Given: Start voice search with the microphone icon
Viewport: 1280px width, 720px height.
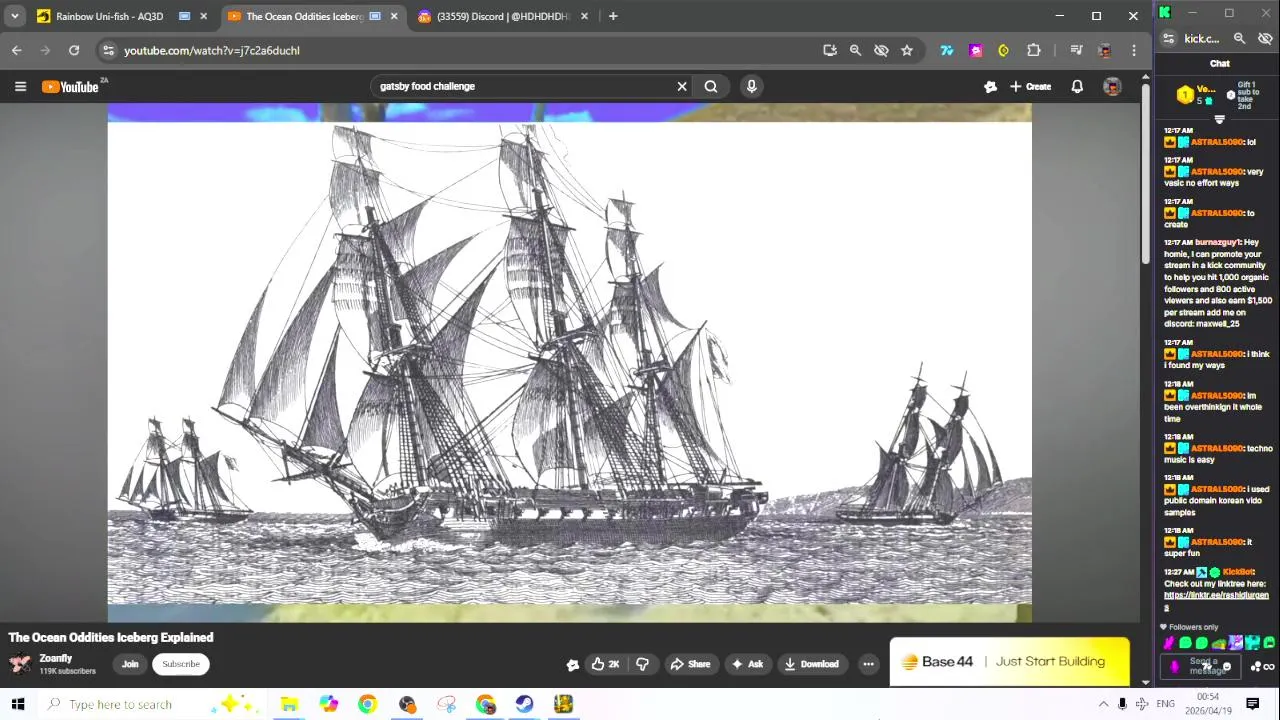Looking at the screenshot, I should [751, 86].
